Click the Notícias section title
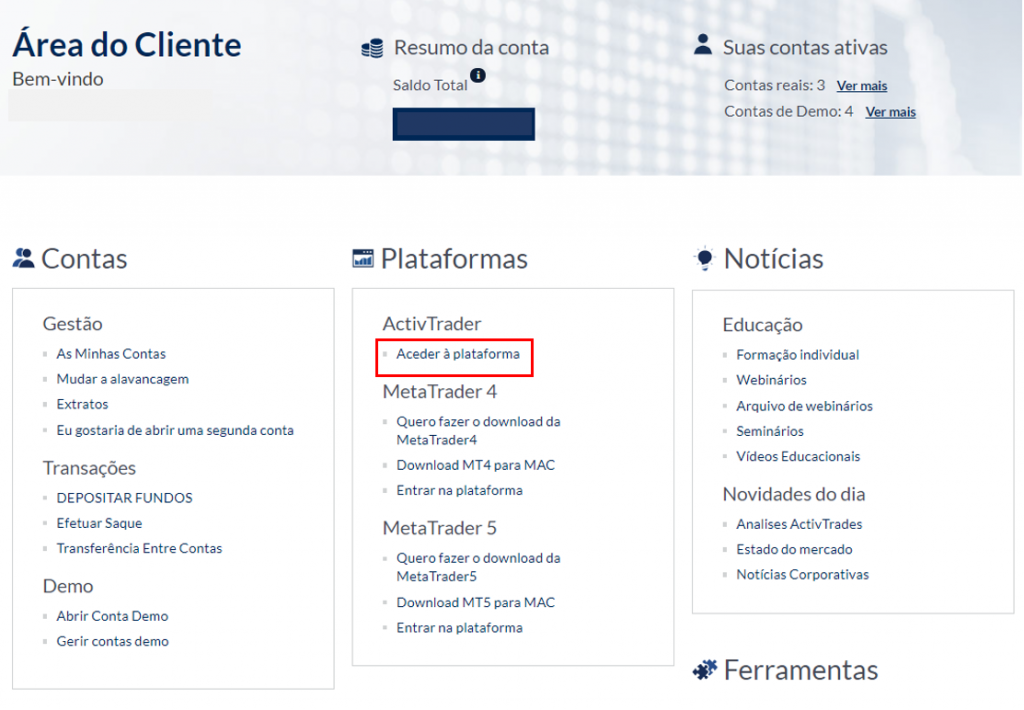The height and width of the screenshot is (710, 1024). point(773,259)
